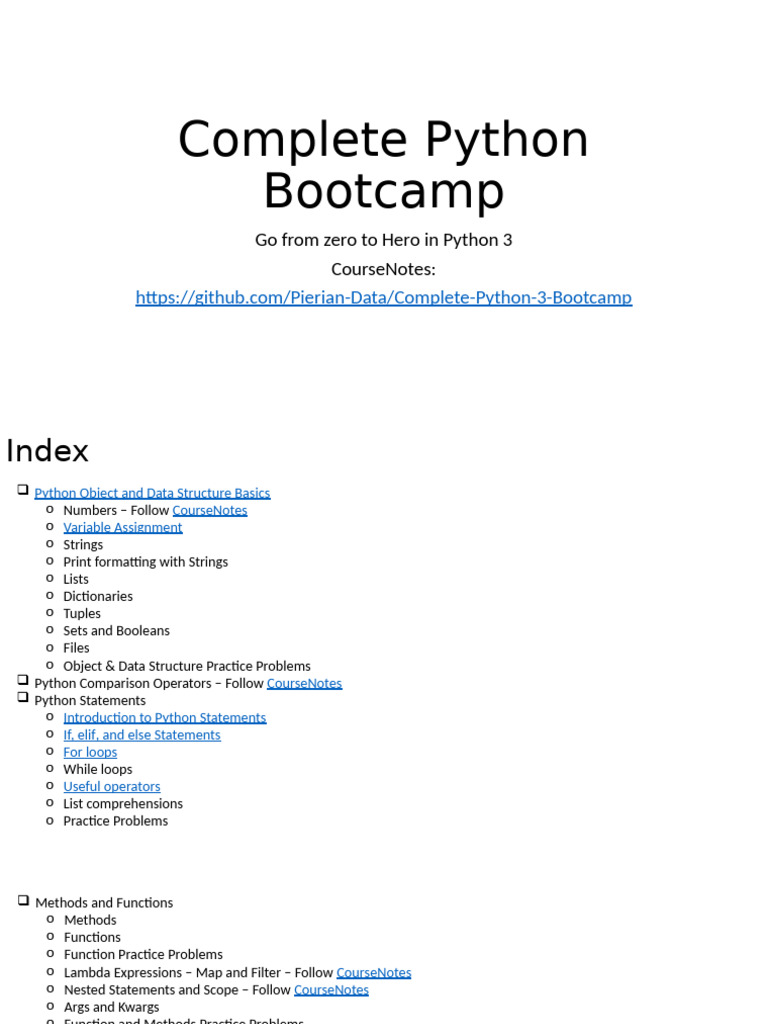Click CourseNotes link after Lambda Expressions line
Screen dimensions: 768x1024
click(374, 972)
